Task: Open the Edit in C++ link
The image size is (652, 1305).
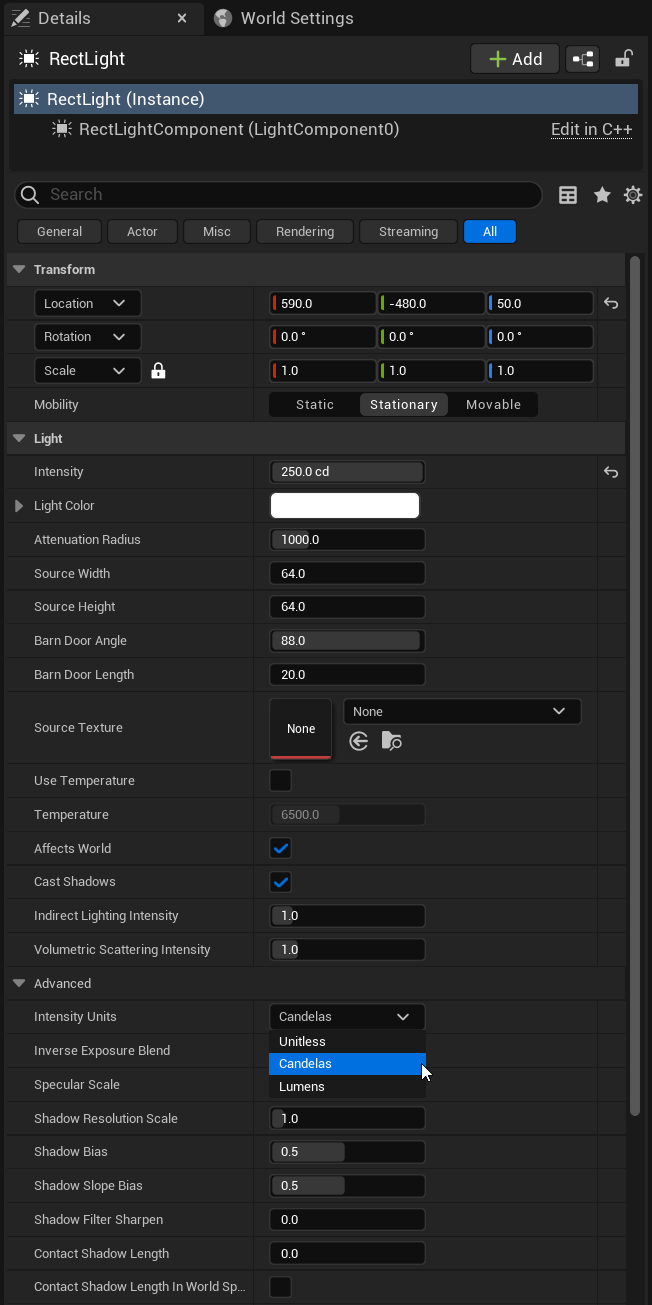Action: pyautogui.click(x=592, y=130)
